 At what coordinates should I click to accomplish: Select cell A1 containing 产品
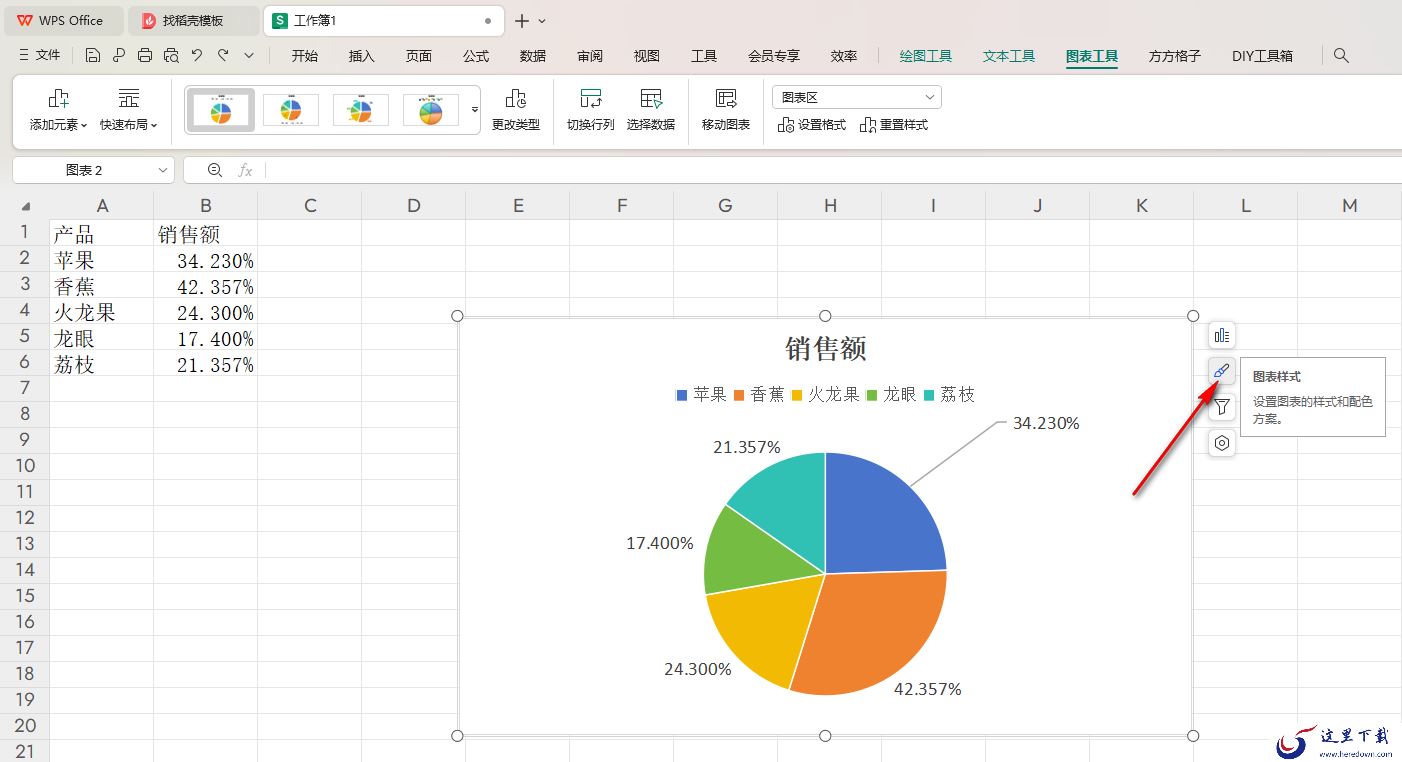[102, 234]
